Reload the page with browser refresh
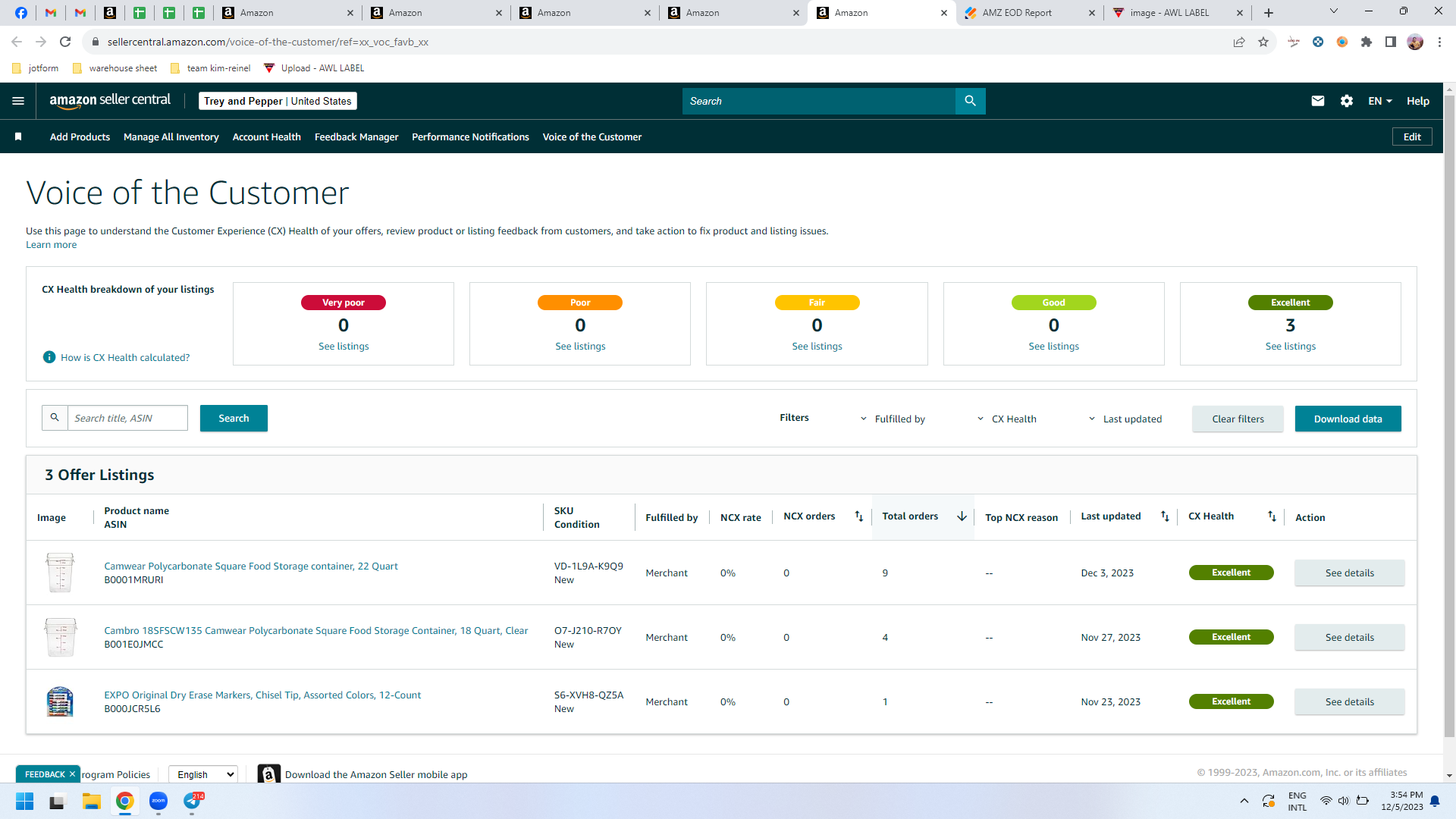1456x819 pixels. point(65,42)
